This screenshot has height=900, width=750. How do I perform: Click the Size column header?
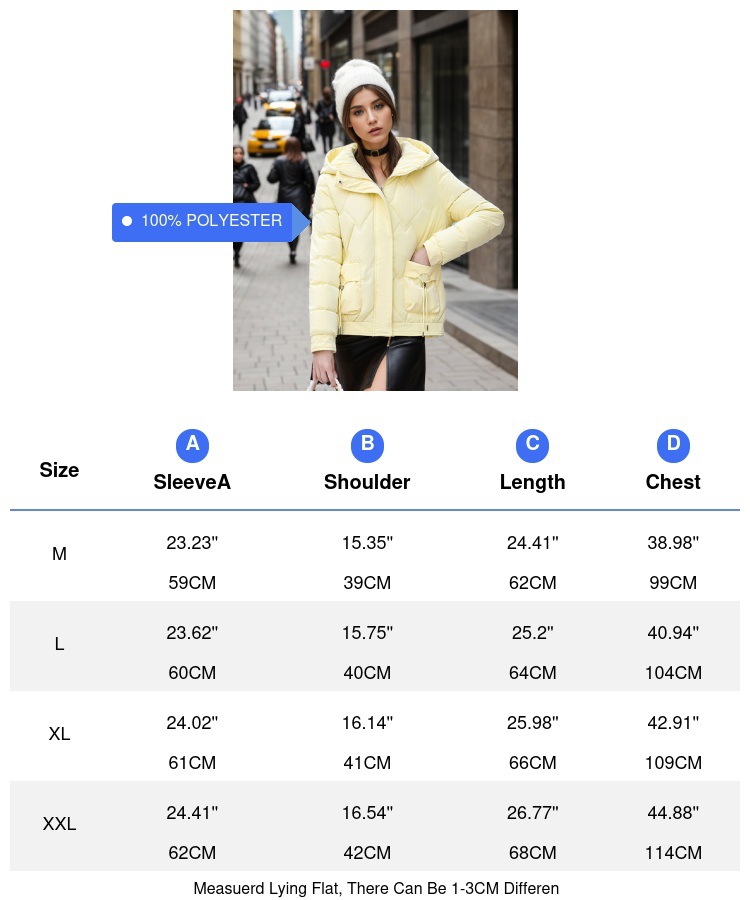coord(59,470)
